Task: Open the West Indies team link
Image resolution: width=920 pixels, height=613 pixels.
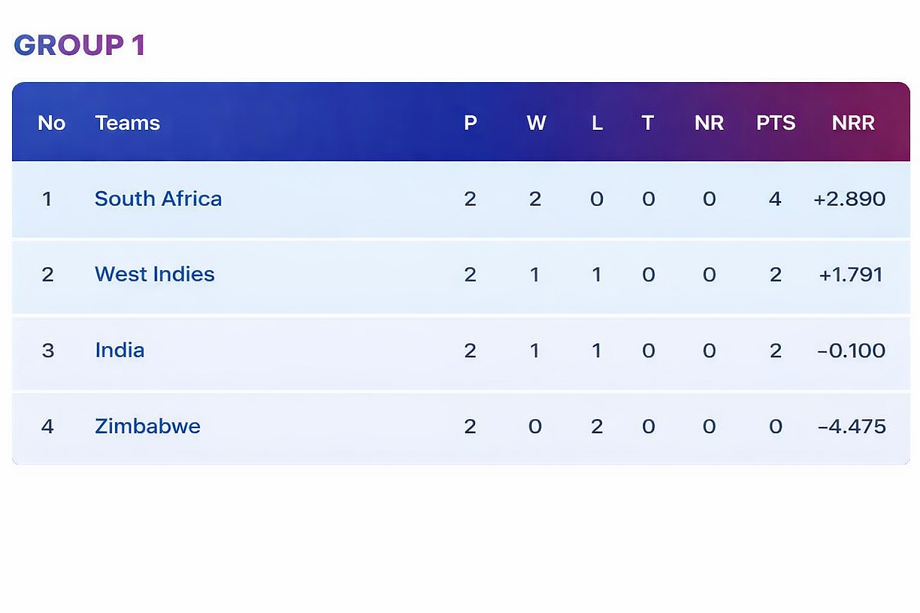Action: [154, 274]
